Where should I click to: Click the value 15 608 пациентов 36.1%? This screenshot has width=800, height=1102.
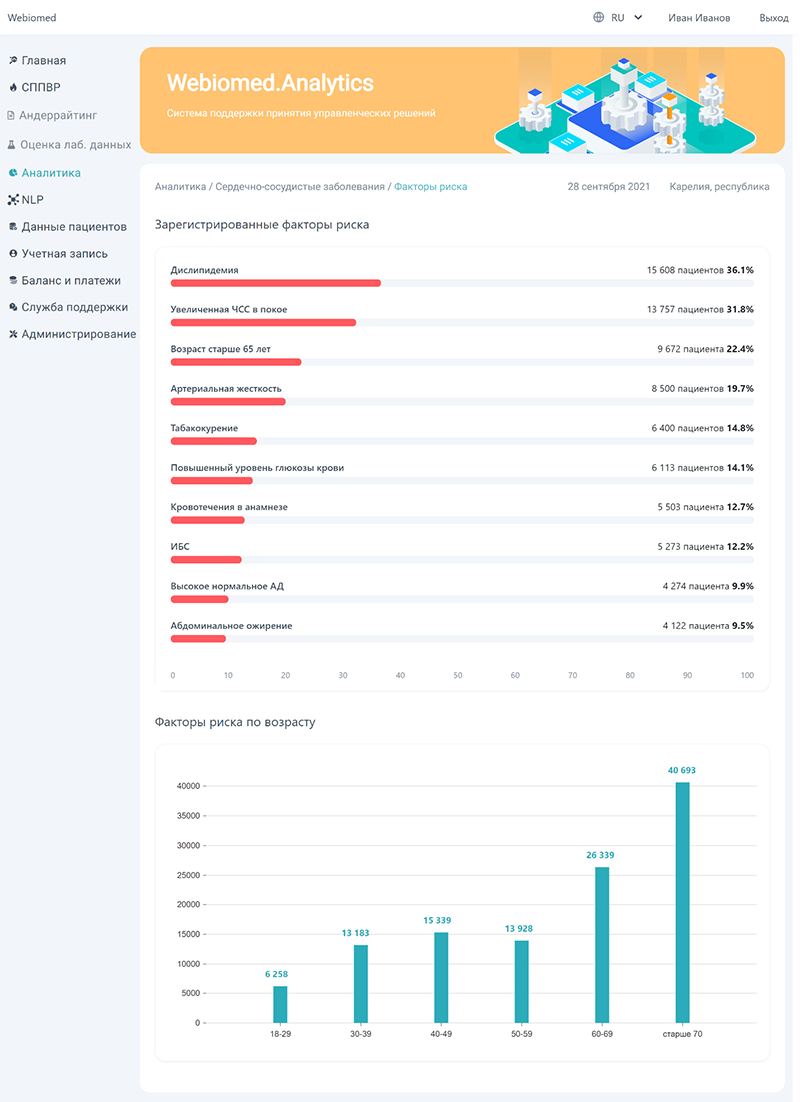coord(700,270)
